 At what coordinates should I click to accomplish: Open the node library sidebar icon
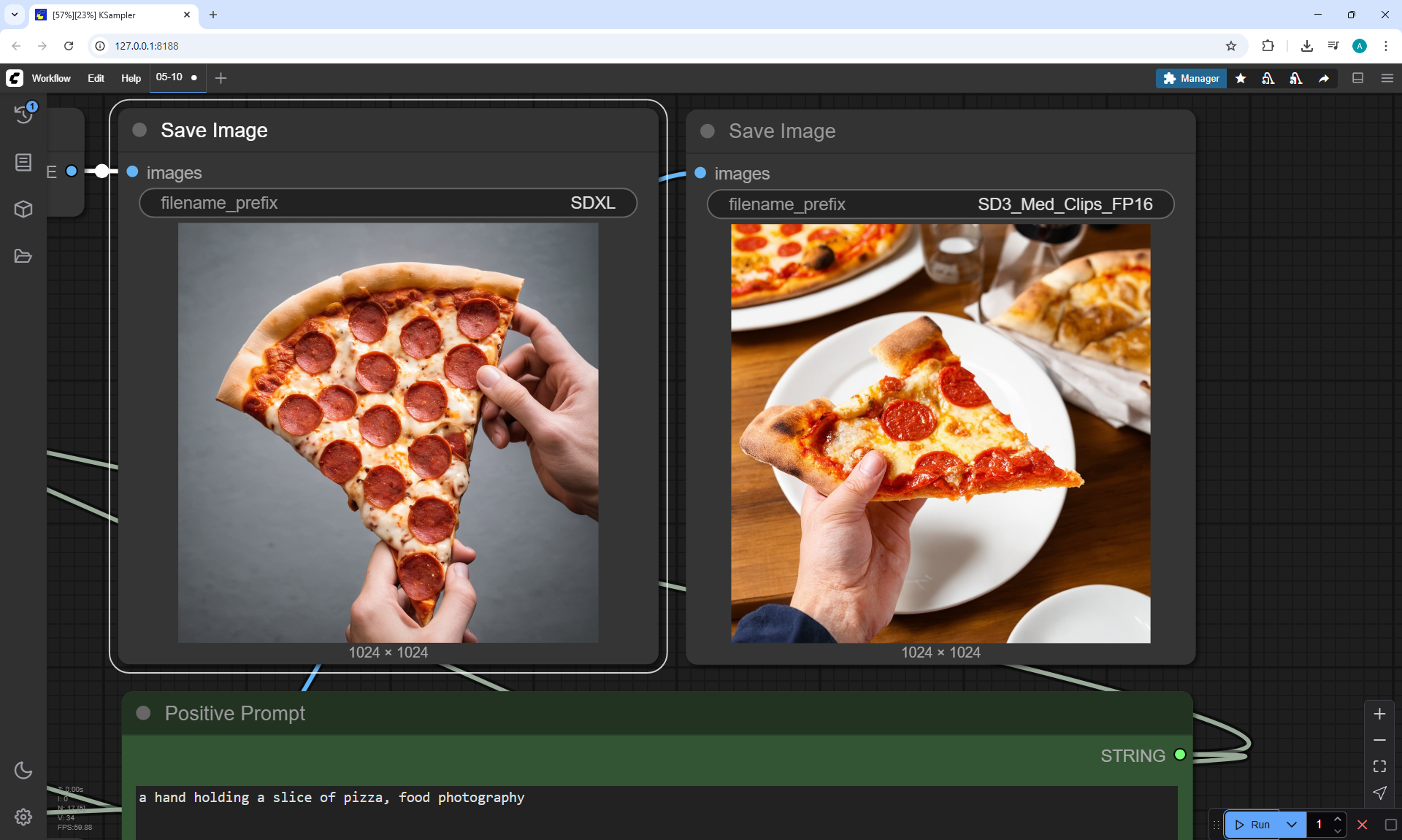point(23,162)
